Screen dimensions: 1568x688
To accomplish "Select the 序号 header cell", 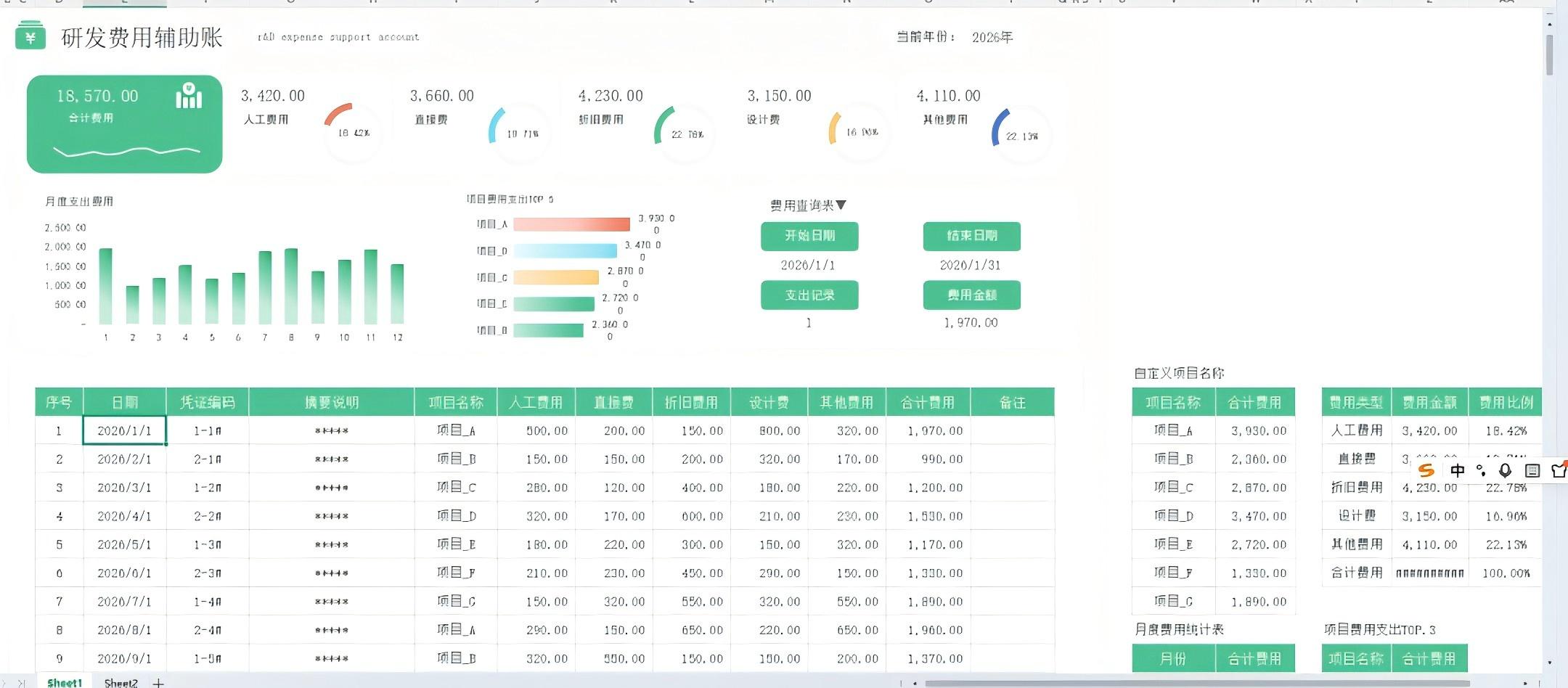I will [x=59, y=402].
